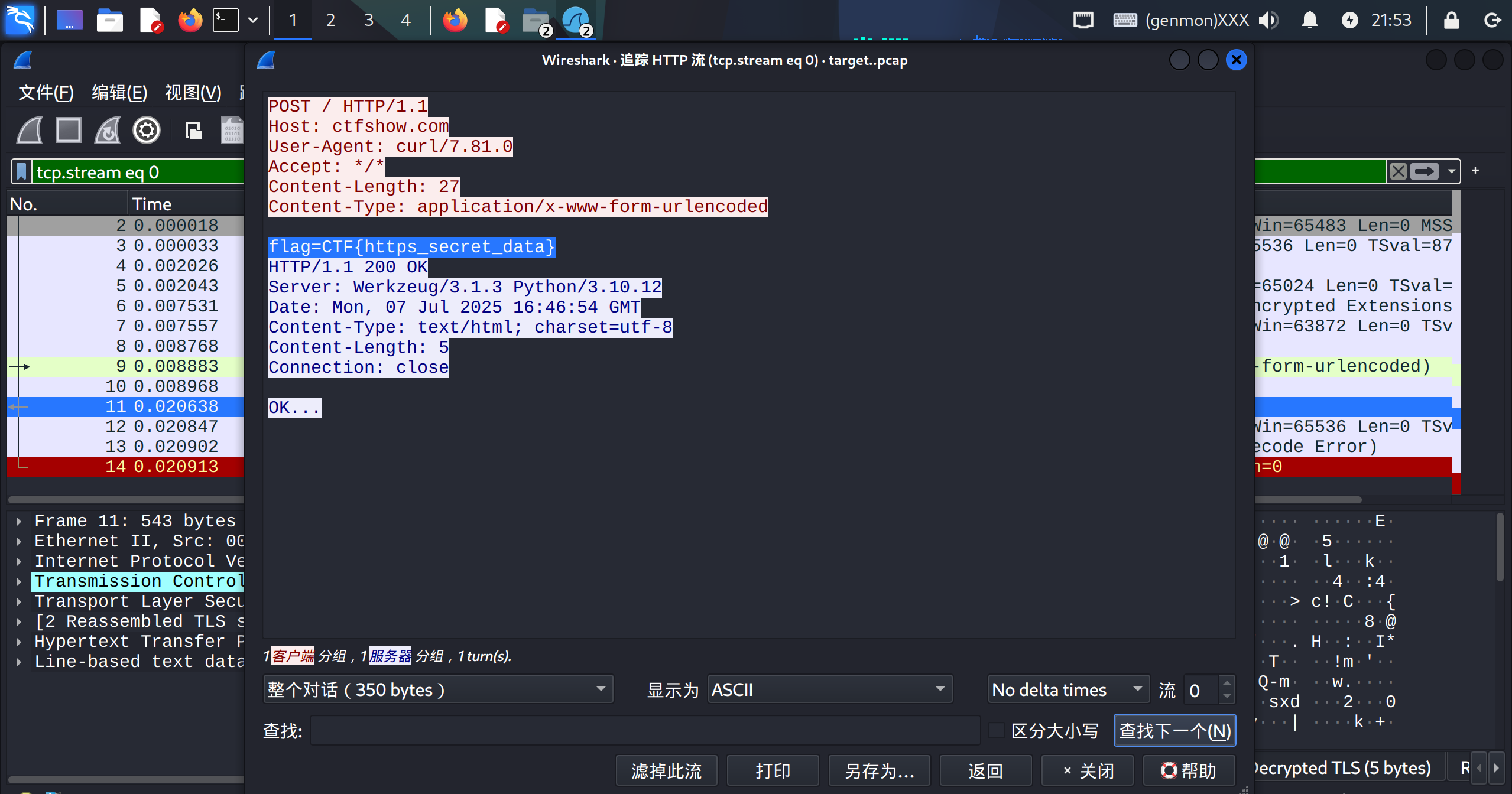Open Firefox from the top panel
Screen dimensions: 1512x794
click(x=190, y=20)
